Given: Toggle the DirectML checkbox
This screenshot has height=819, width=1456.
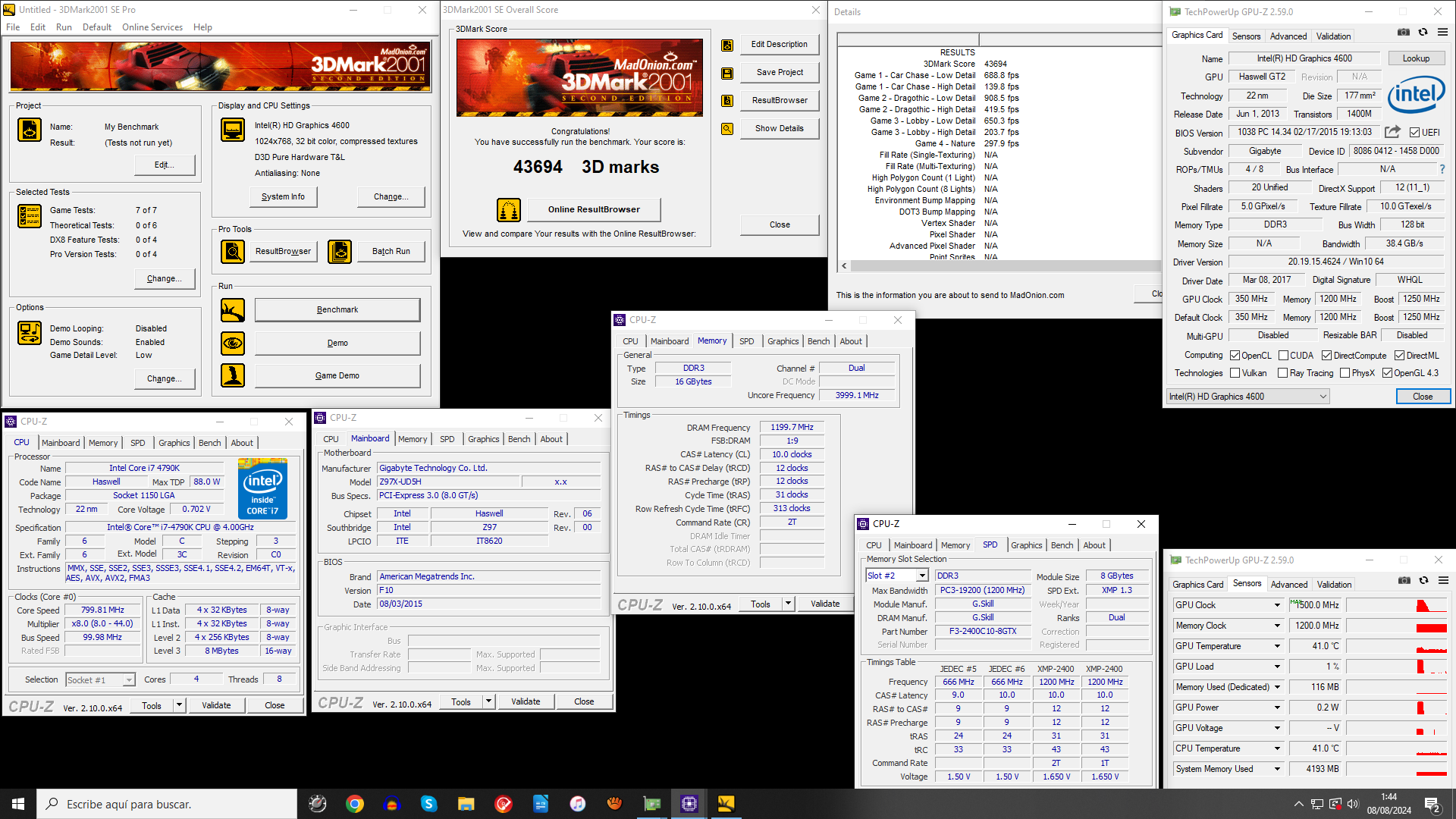Looking at the screenshot, I should (x=1400, y=356).
